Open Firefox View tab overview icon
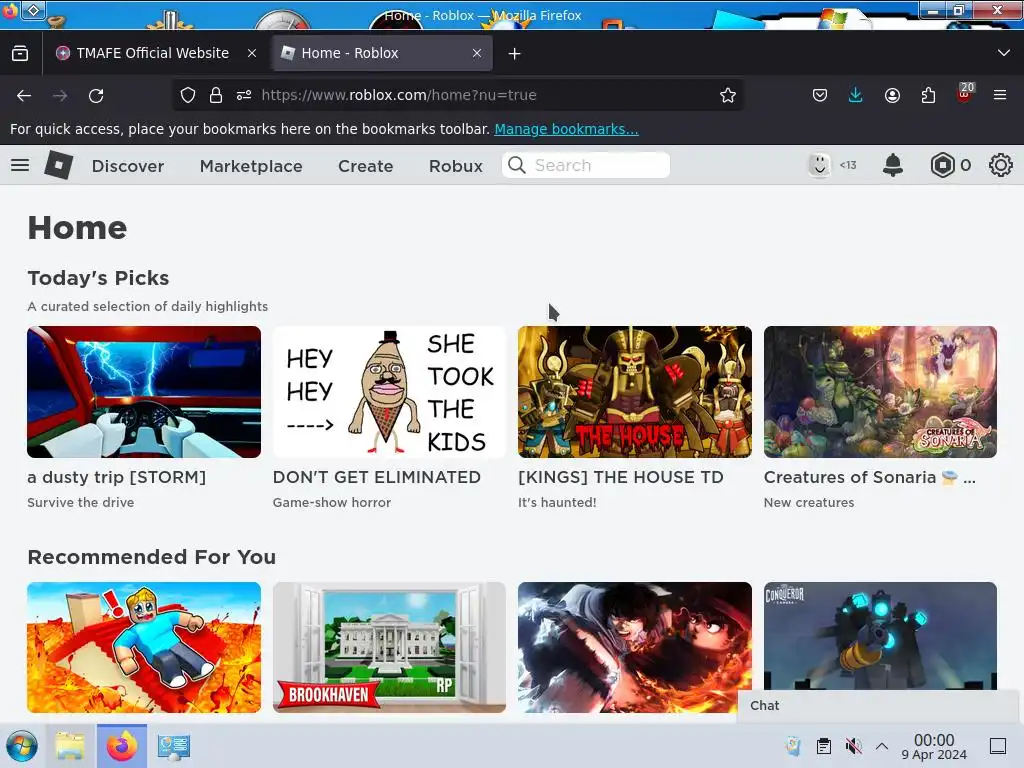The image size is (1024, 768). click(x=20, y=54)
